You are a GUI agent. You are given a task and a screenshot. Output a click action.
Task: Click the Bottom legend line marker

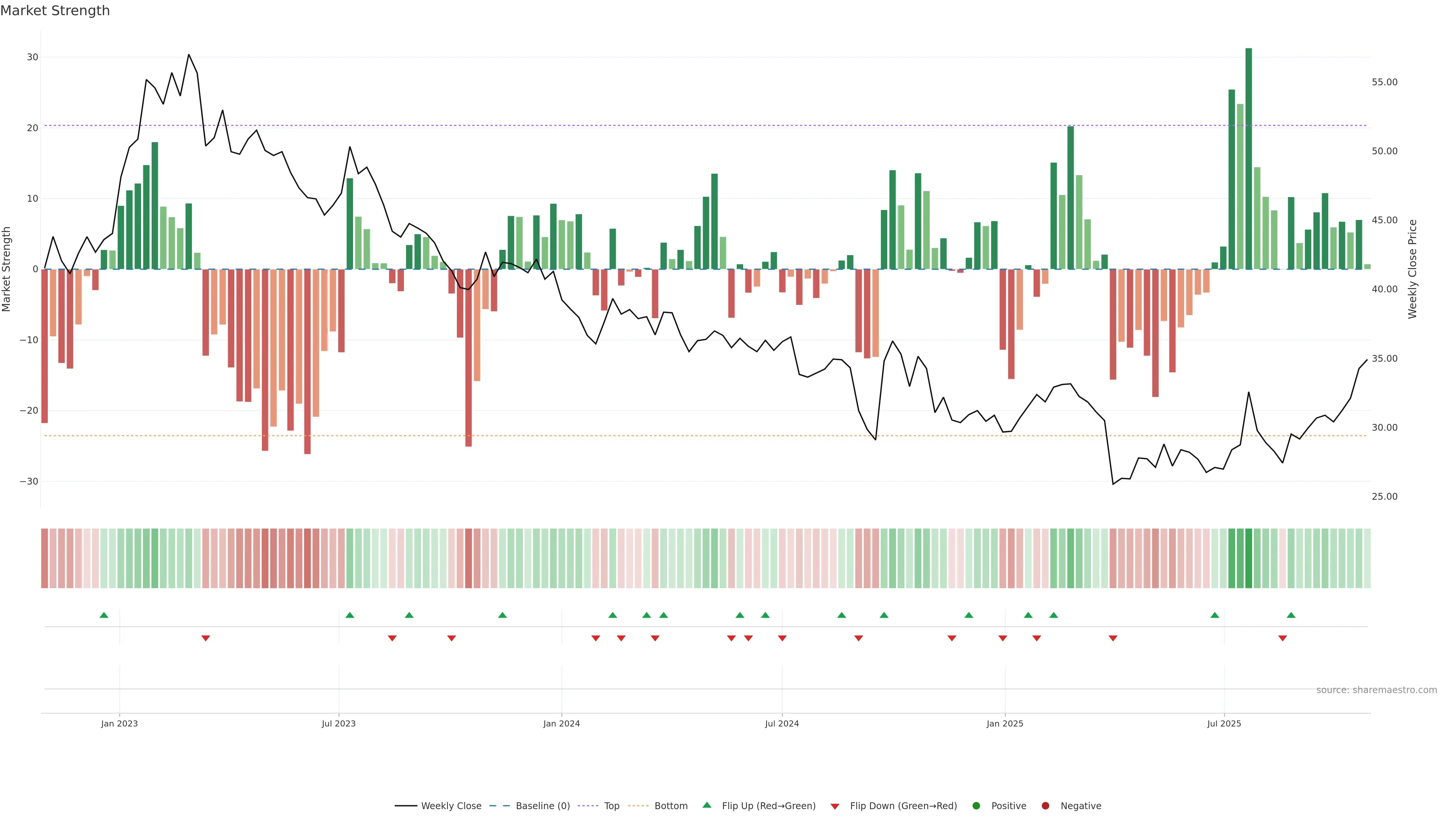coord(638,806)
